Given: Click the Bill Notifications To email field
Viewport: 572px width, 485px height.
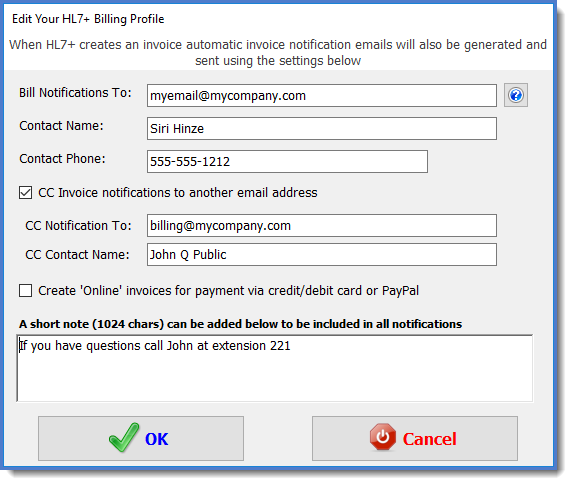Looking at the screenshot, I should pyautogui.click(x=321, y=96).
